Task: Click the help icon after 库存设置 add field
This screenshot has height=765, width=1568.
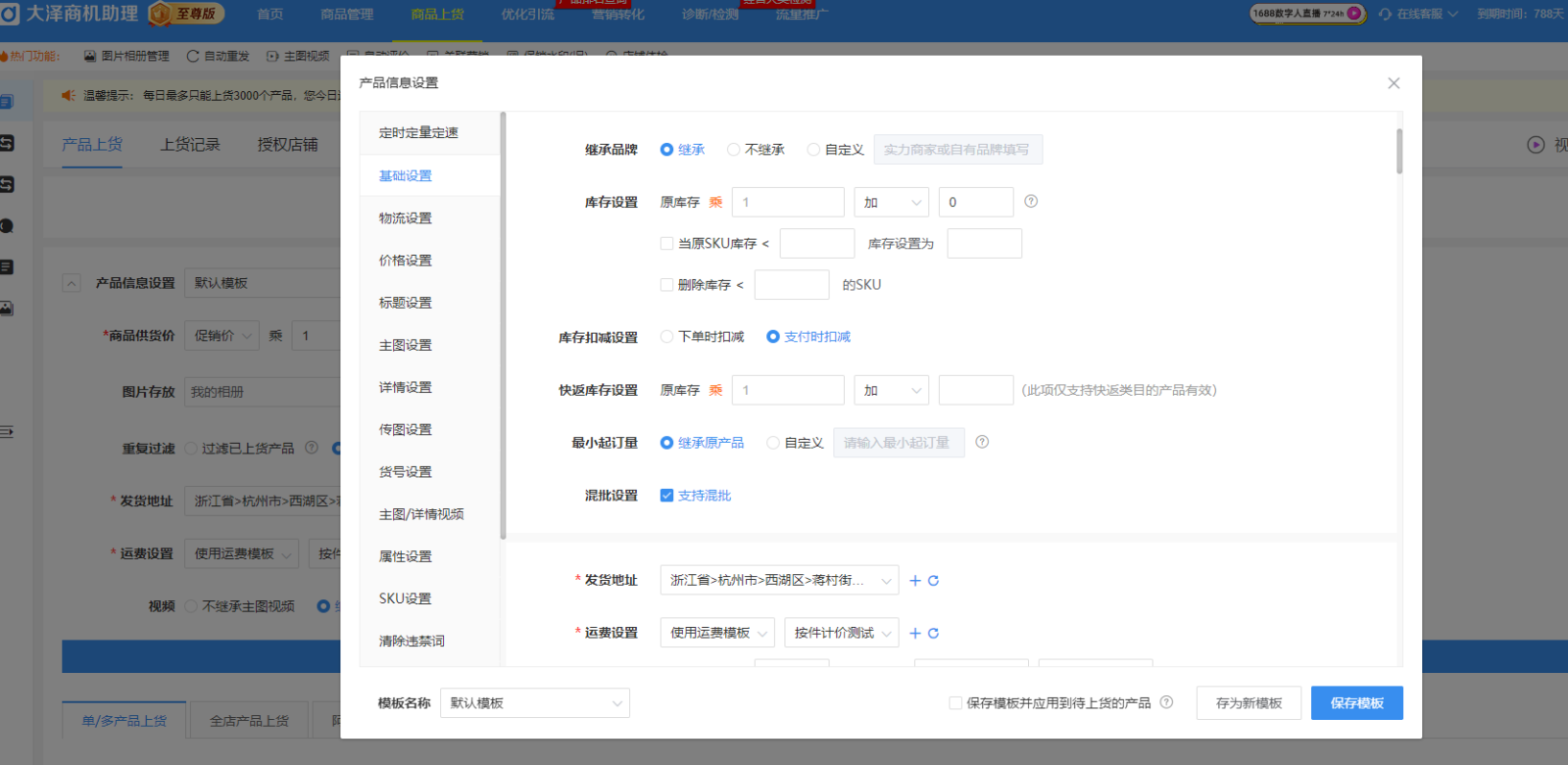Action: 1031,201
